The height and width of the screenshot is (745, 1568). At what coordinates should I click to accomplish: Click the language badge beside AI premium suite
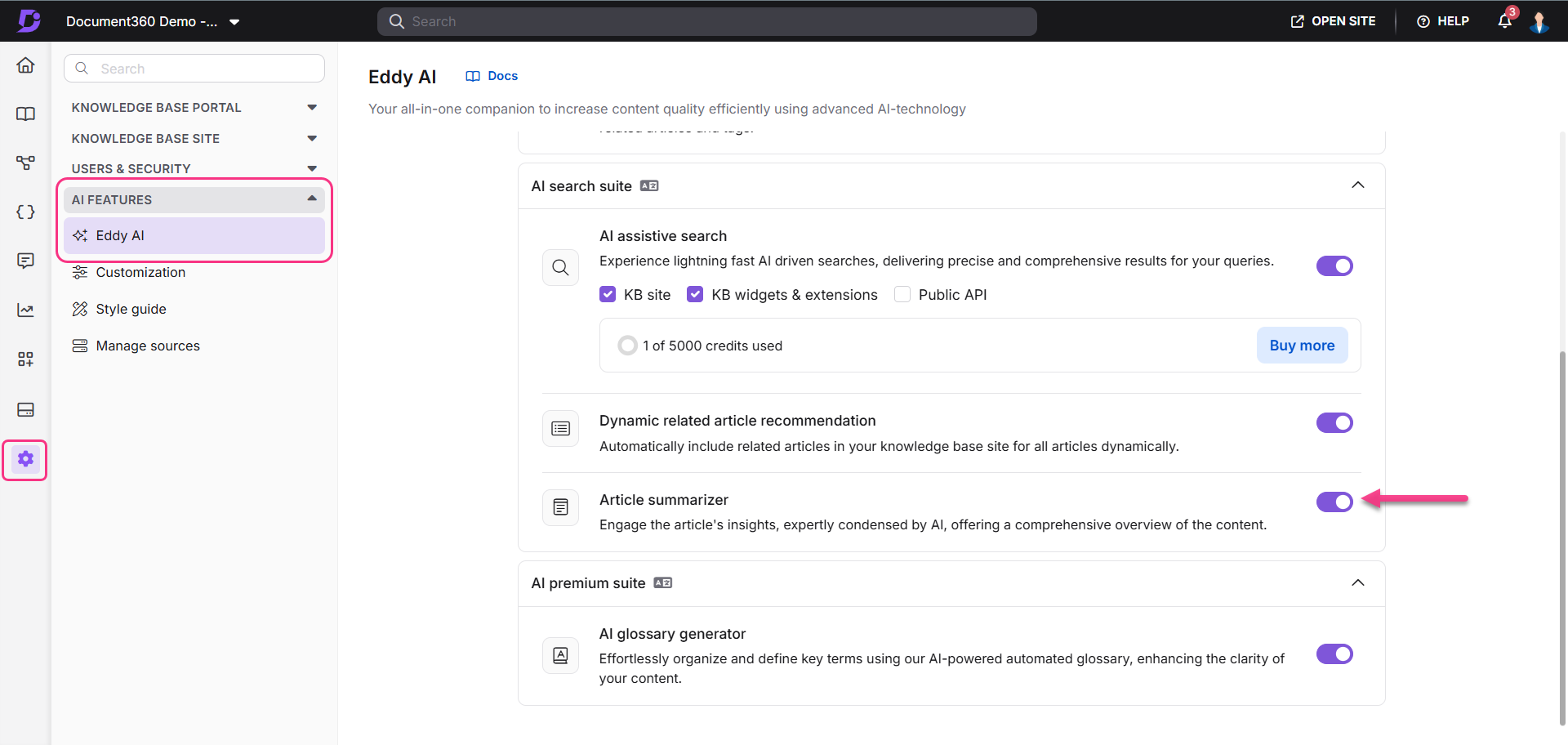[x=663, y=582]
